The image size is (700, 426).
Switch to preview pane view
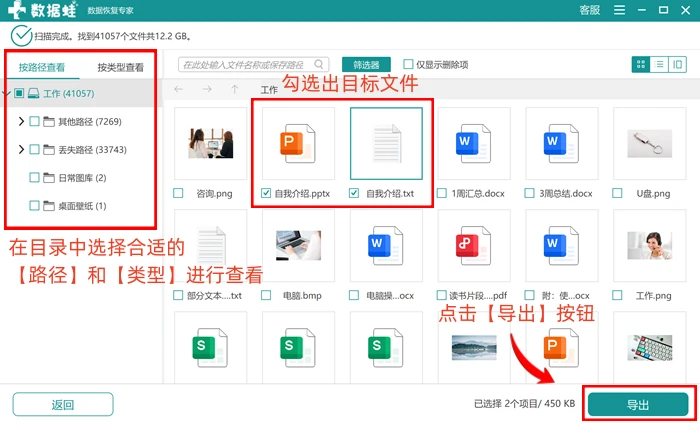point(677,65)
